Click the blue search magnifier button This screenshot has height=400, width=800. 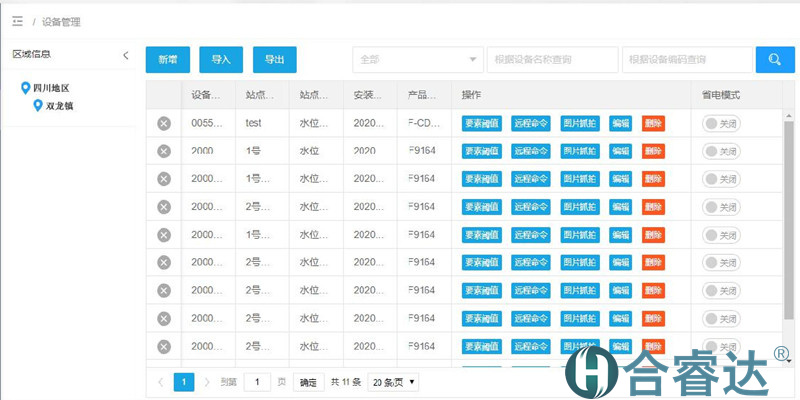coord(774,60)
